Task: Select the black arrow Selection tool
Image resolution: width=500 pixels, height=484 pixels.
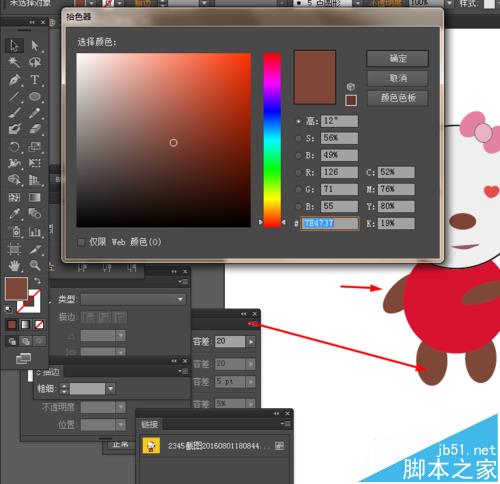Action: (14, 46)
